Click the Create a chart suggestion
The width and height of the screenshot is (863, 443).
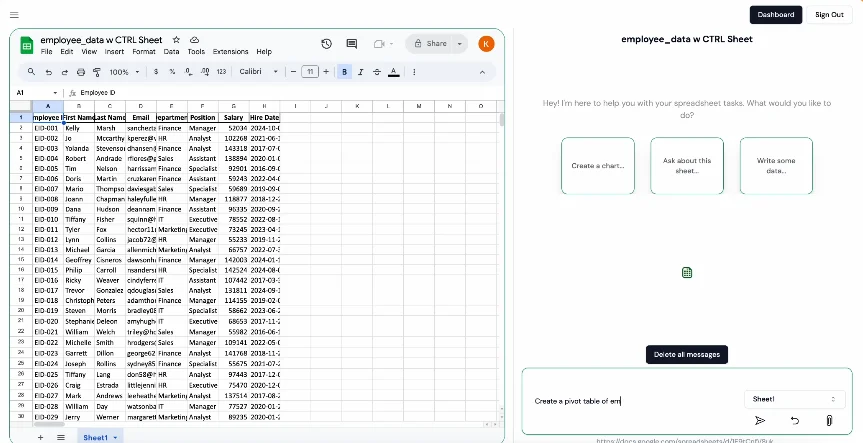pyautogui.click(x=597, y=166)
